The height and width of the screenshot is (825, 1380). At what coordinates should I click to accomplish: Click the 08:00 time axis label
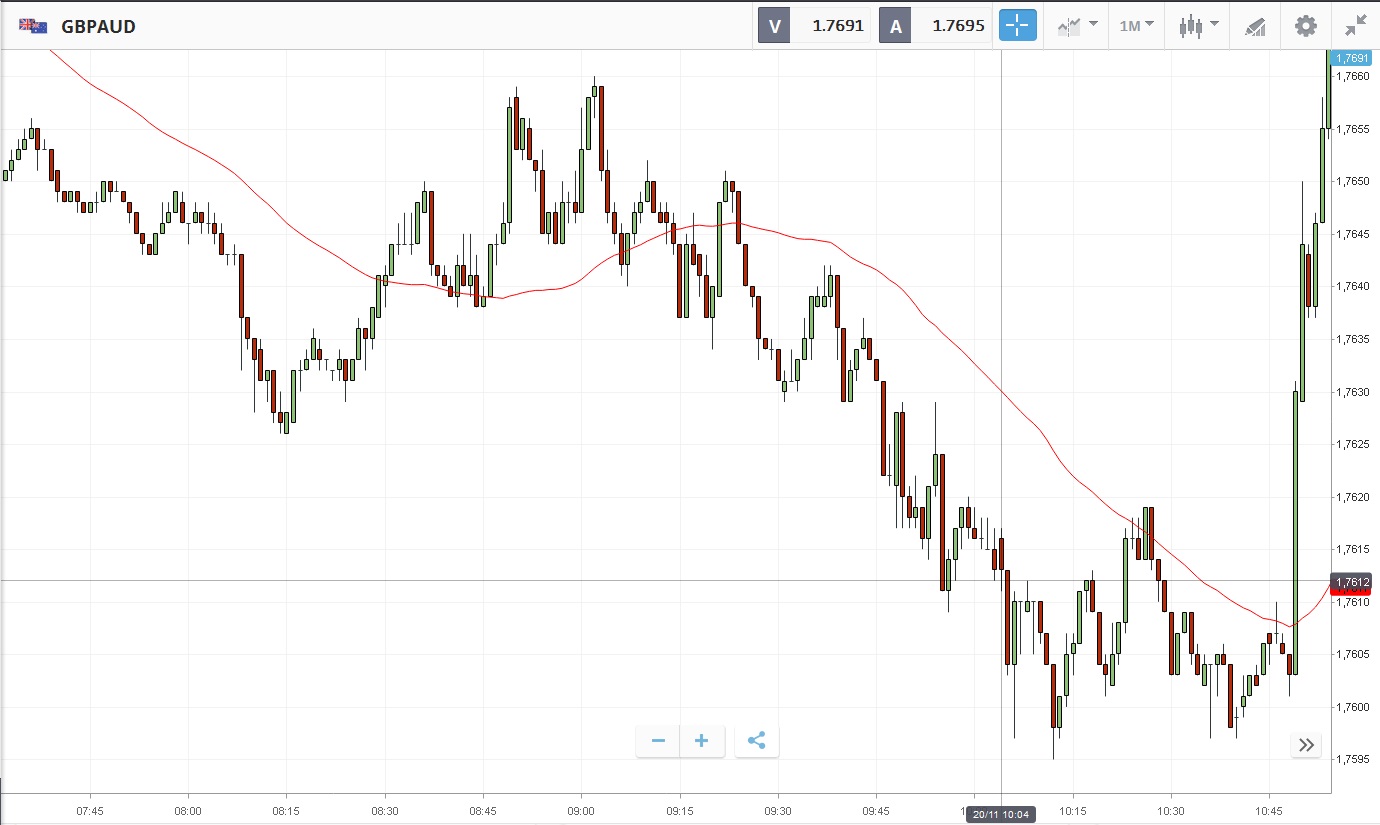pyautogui.click(x=188, y=811)
